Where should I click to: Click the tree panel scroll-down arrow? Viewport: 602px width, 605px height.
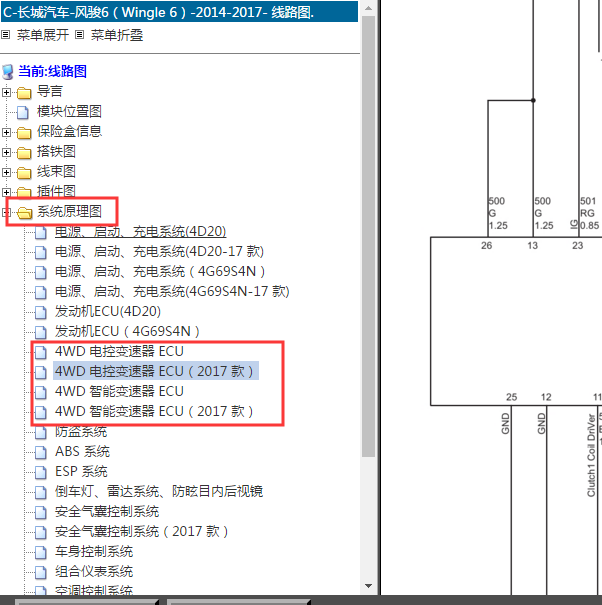[x=369, y=586]
